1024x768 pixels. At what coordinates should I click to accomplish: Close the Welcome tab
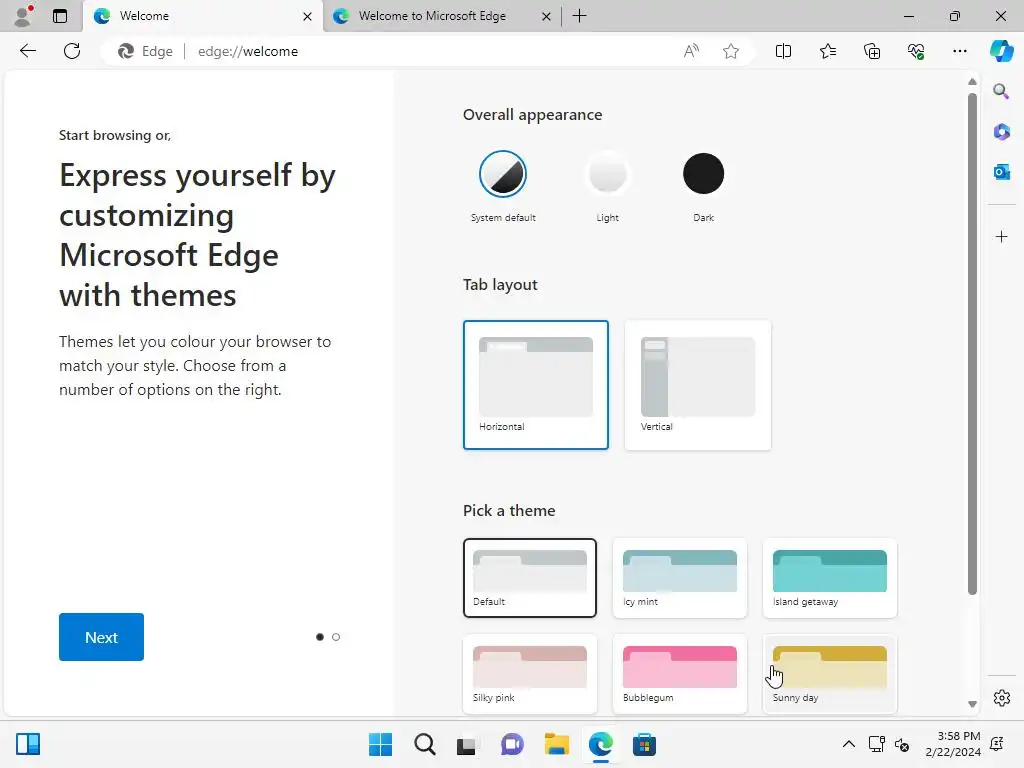307,16
